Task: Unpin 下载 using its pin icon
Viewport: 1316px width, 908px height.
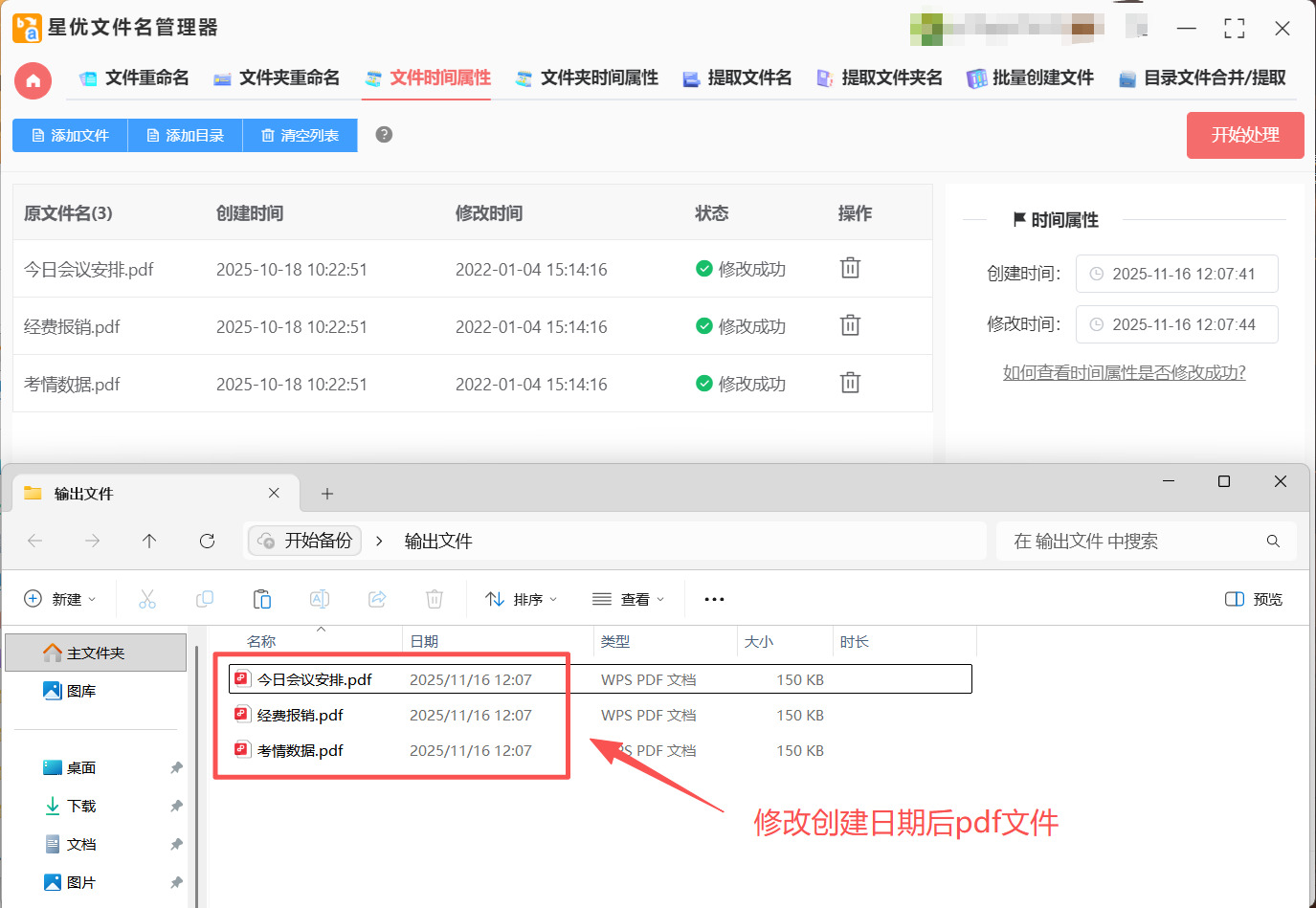Action: click(176, 806)
